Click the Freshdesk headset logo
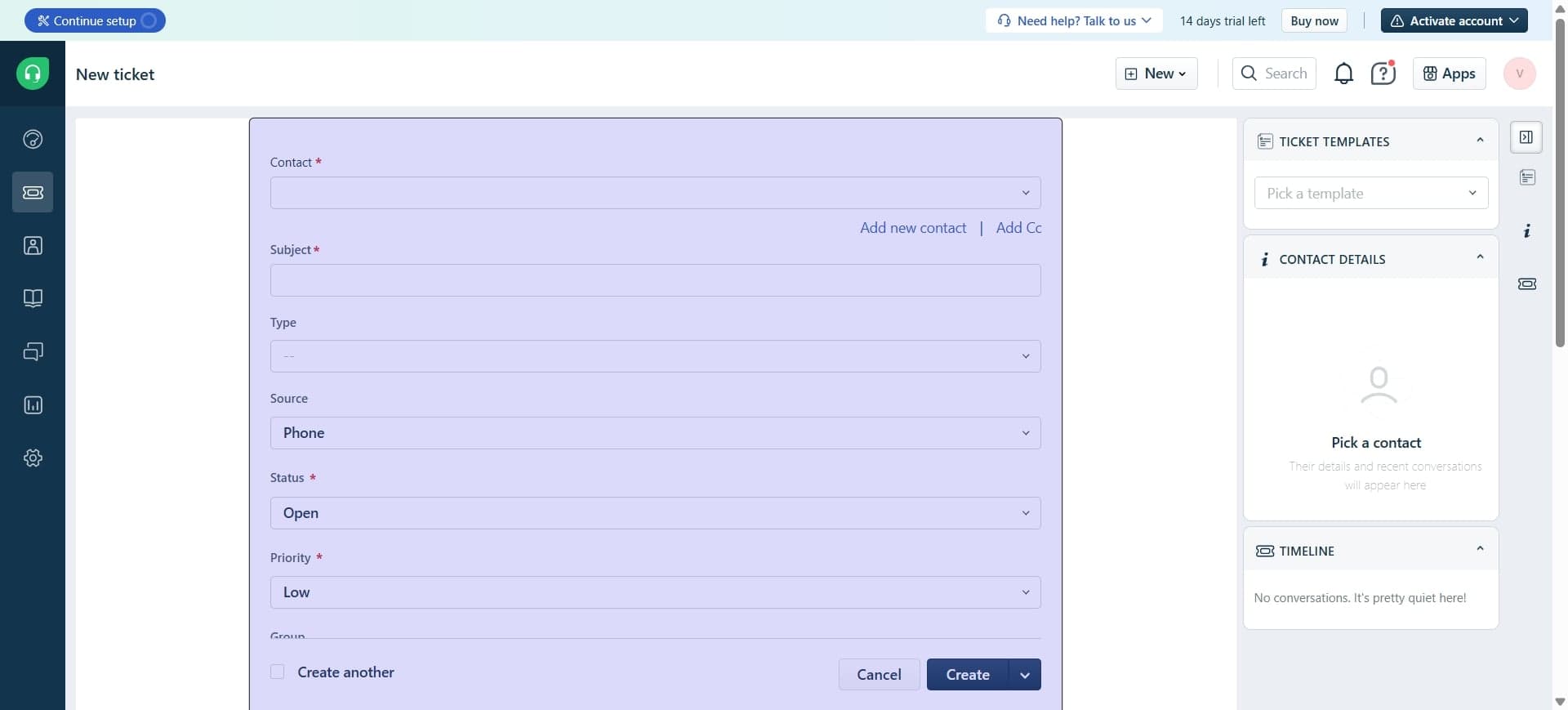 [33, 74]
